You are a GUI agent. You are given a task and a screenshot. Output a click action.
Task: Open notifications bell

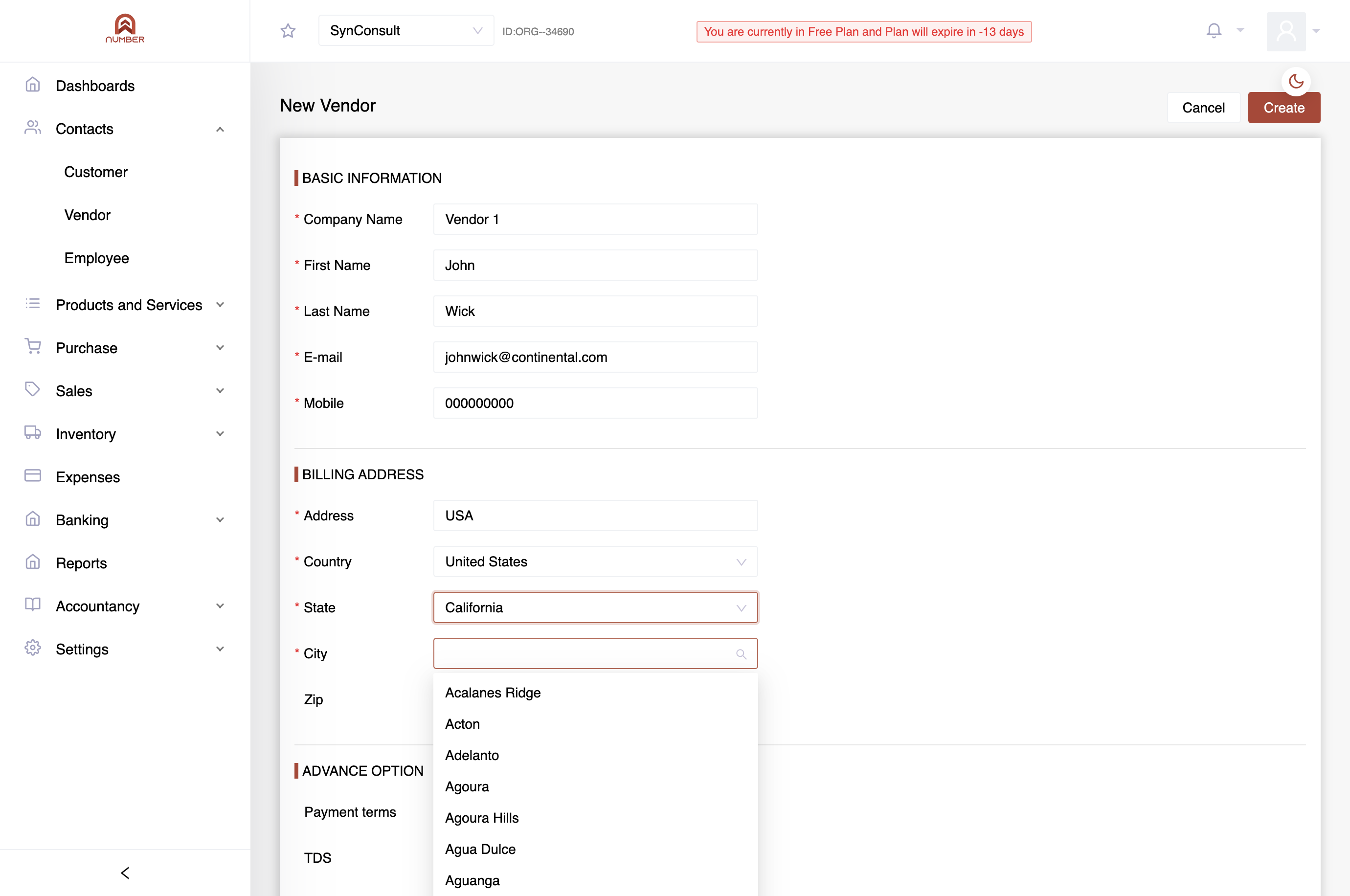[1214, 30]
